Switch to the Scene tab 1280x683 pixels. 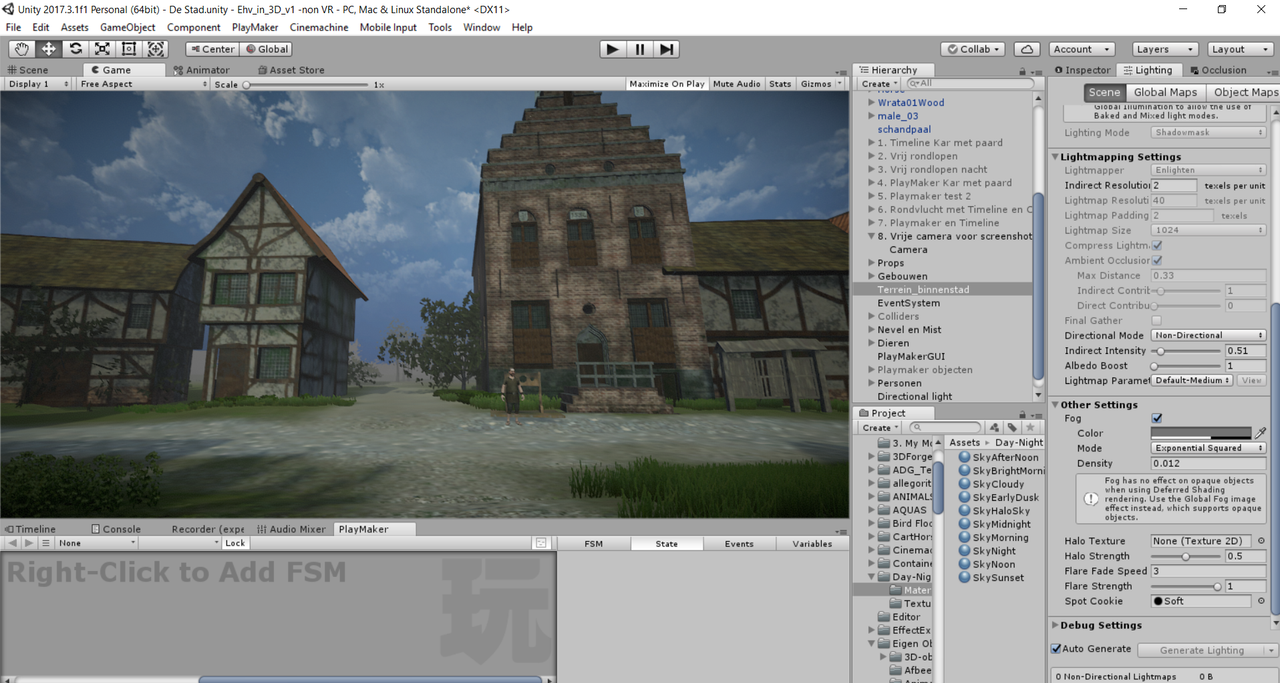point(28,70)
